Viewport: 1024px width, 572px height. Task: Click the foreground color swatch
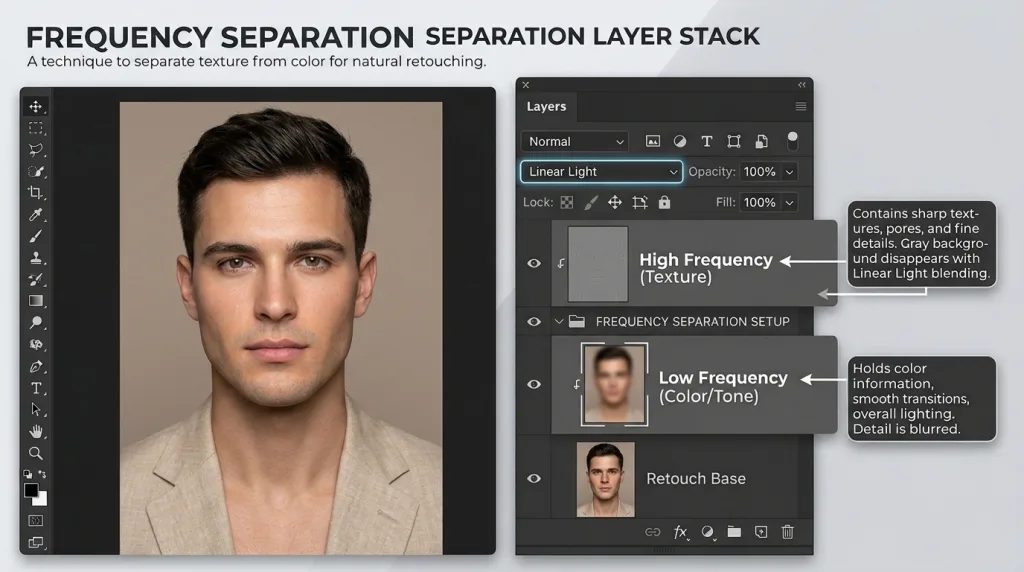click(x=31, y=490)
